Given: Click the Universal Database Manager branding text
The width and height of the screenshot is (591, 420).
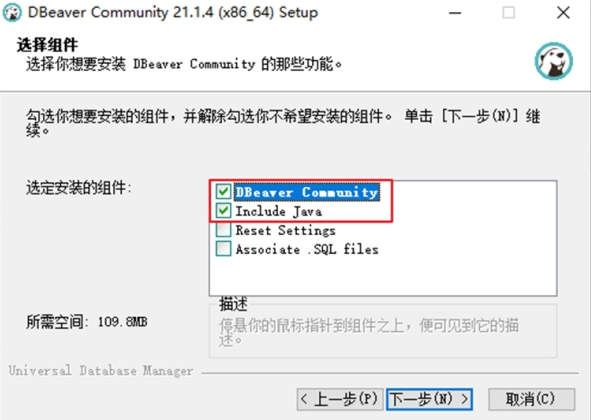Looking at the screenshot, I should tap(101, 371).
